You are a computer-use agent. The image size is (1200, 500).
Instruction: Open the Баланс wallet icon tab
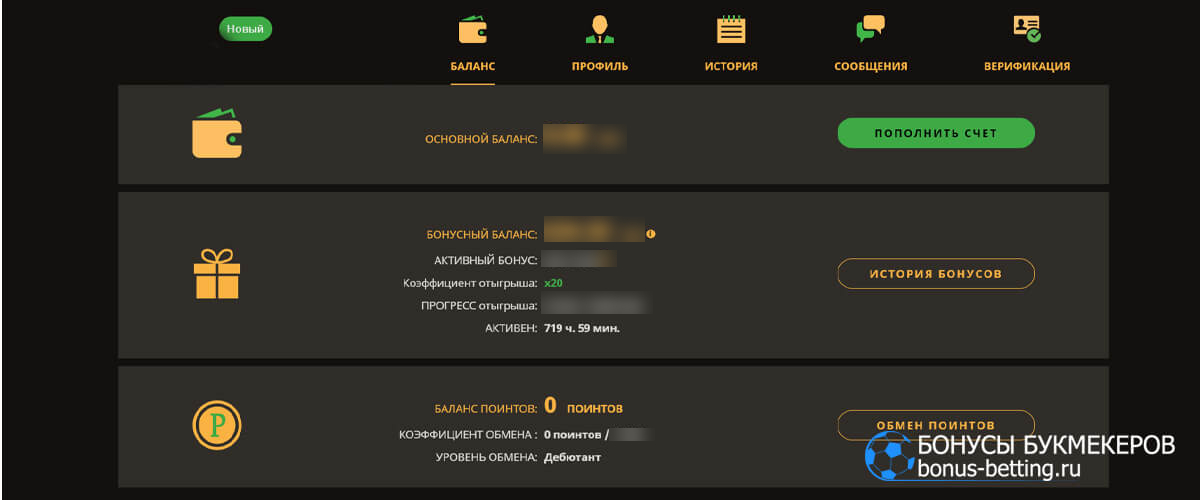(473, 29)
